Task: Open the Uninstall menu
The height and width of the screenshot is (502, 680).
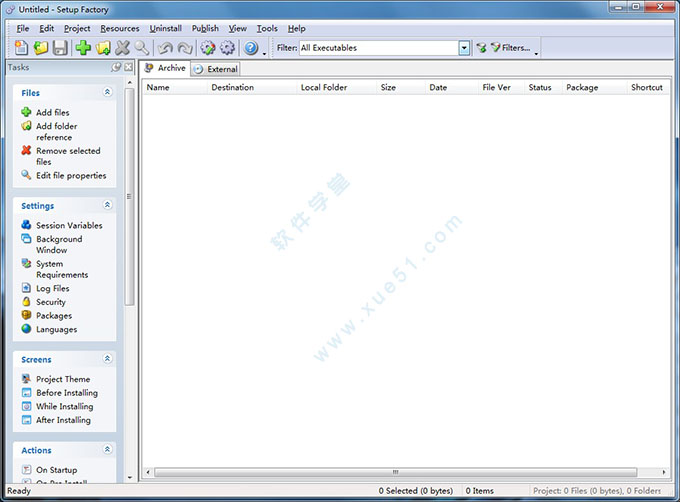Action: point(166,29)
